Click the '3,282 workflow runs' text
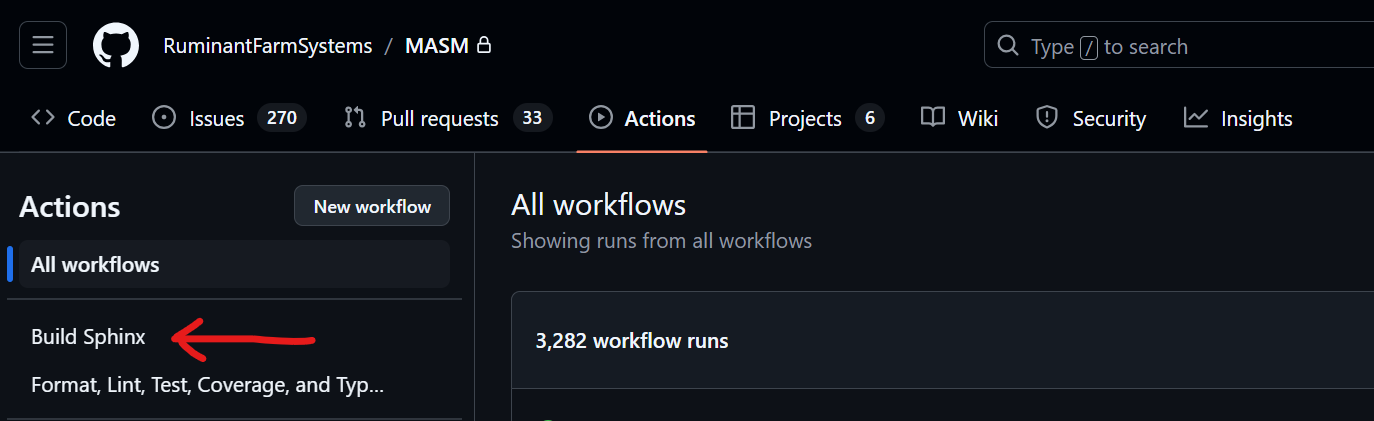Image resolution: width=1374 pixels, height=421 pixels. click(x=632, y=341)
